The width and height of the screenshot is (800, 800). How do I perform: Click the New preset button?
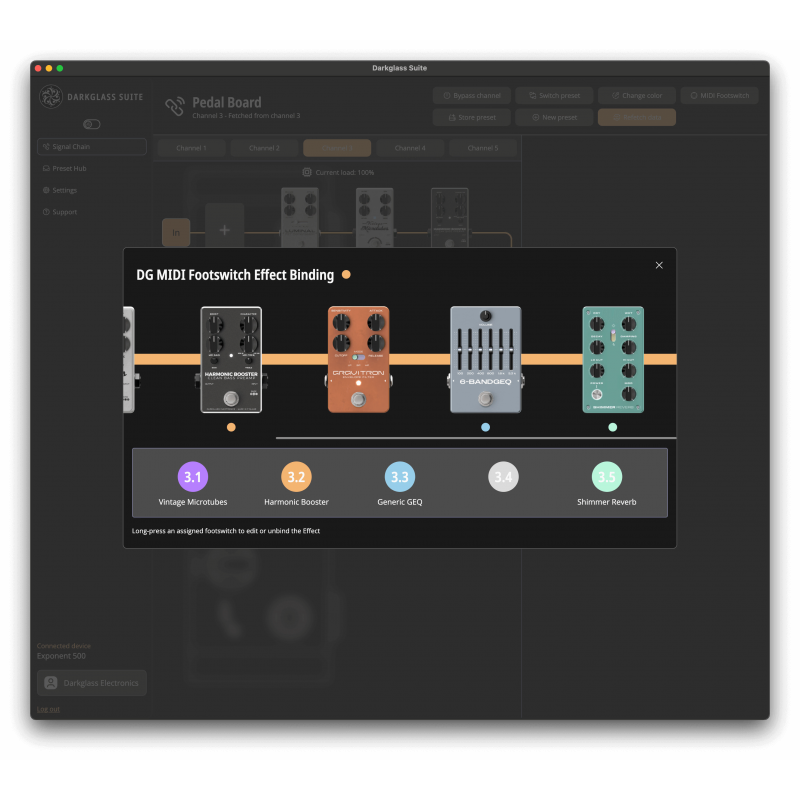[x=554, y=117]
